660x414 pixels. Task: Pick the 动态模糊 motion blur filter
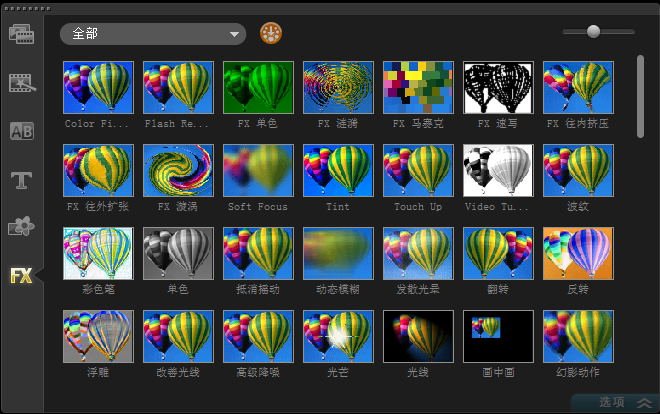[338, 253]
